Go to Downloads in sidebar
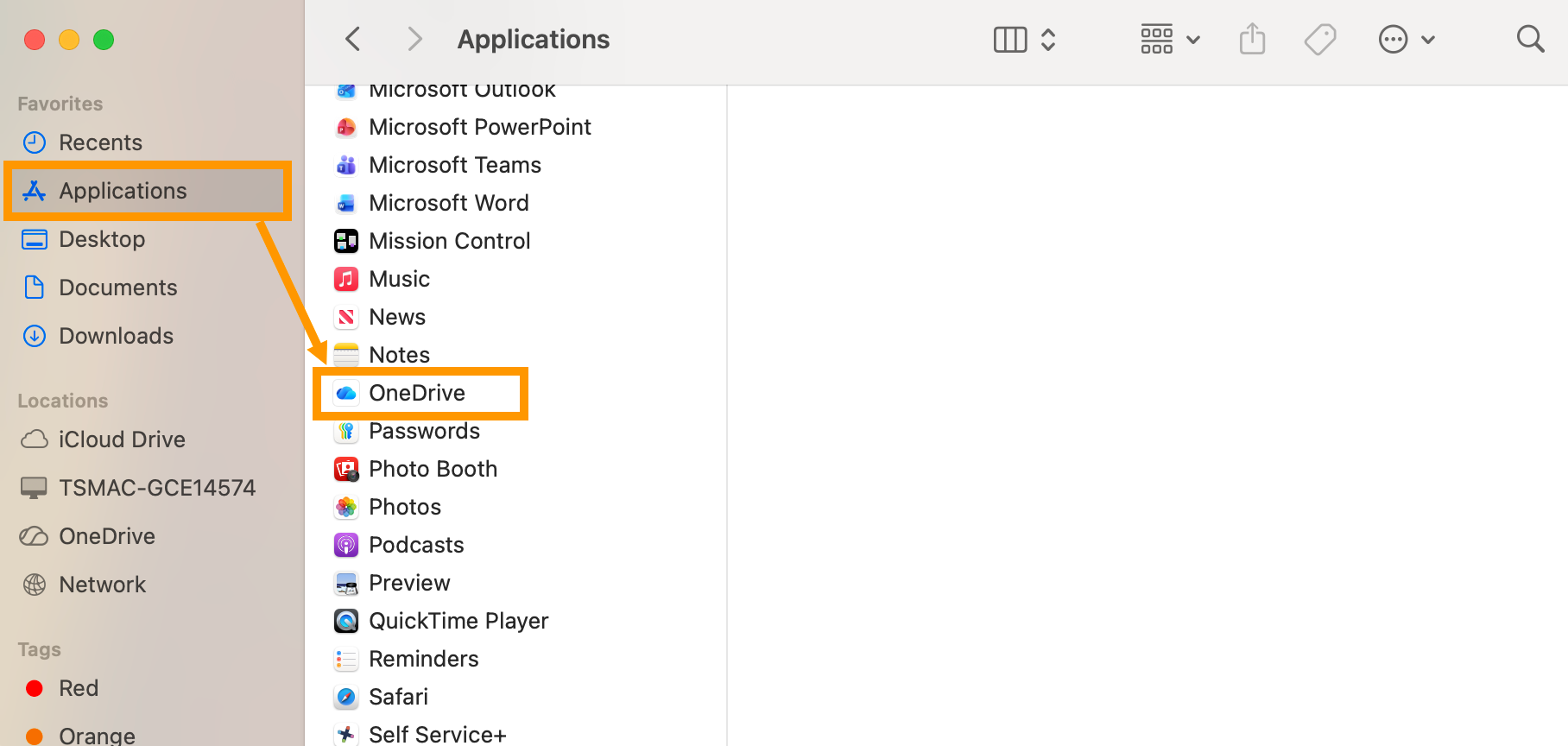Screen dimensions: 1568x746 pyautogui.click(x=116, y=336)
